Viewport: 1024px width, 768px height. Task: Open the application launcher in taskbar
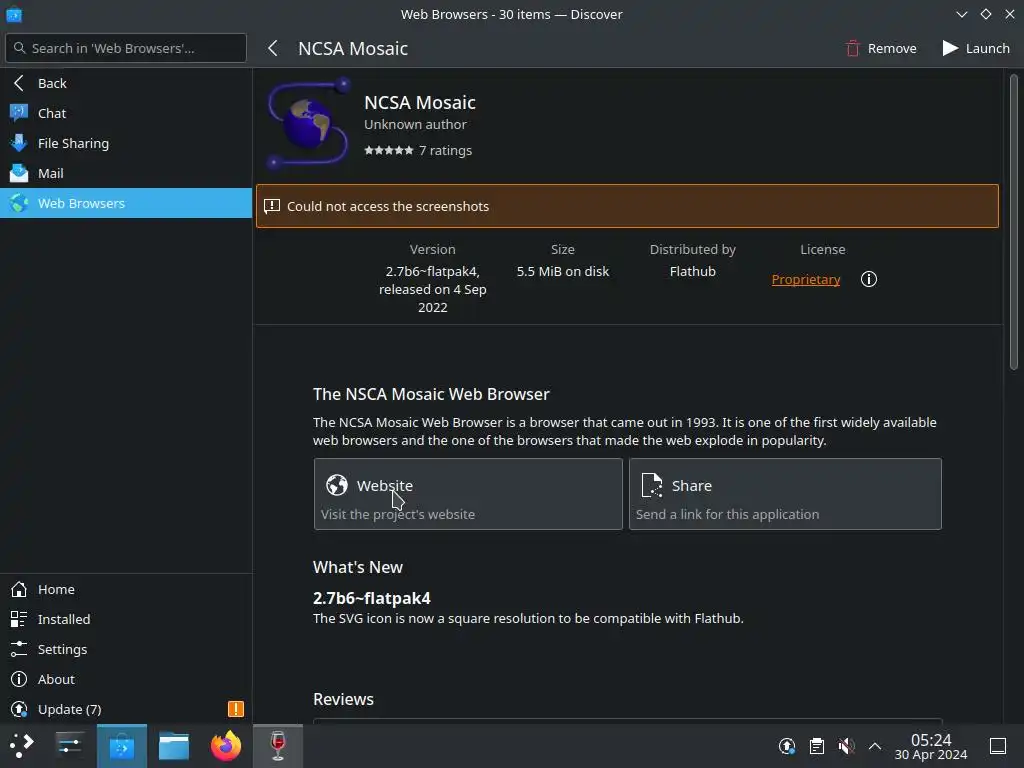(22, 746)
